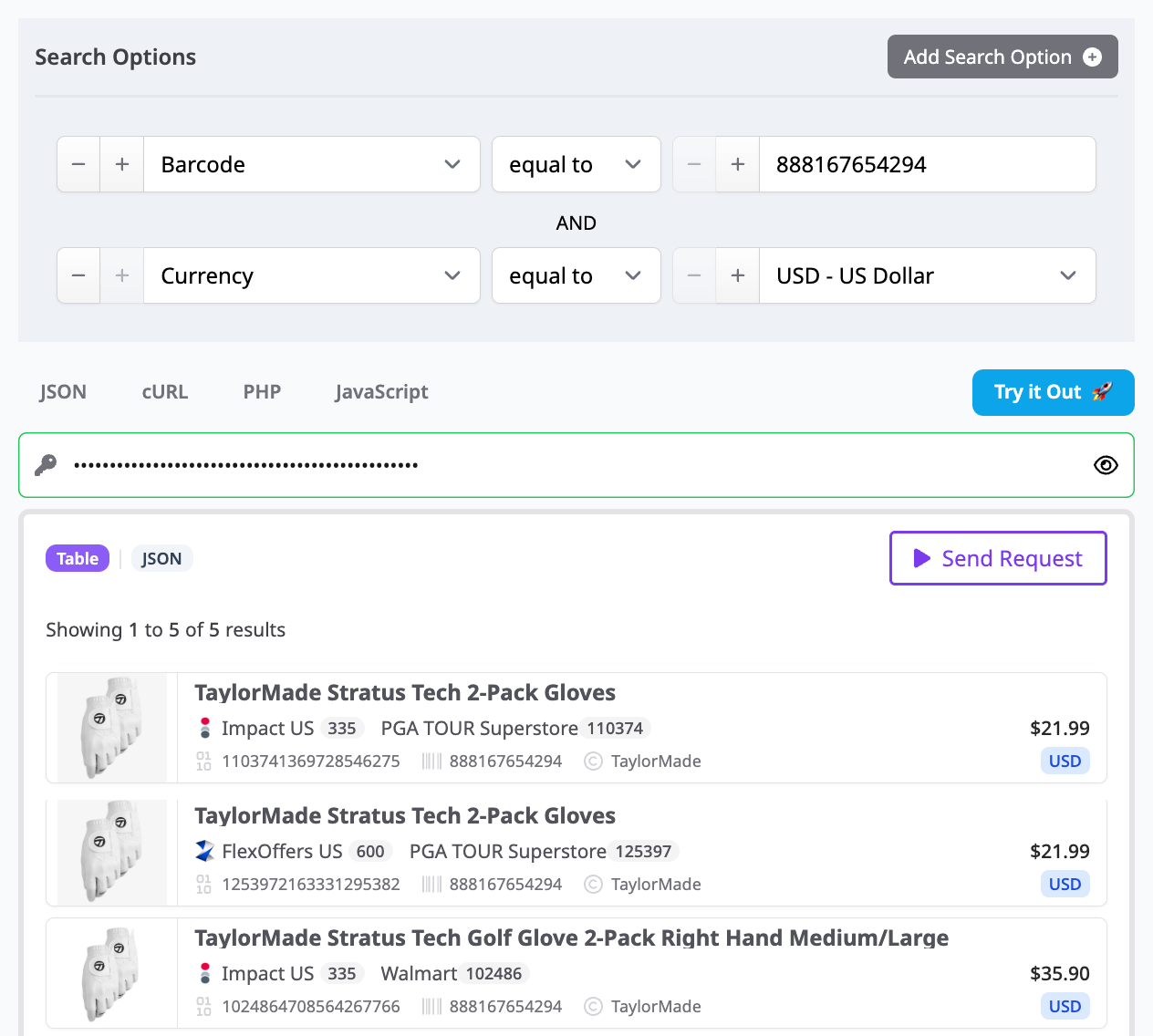This screenshot has height=1036, width=1153.
Task: Click plus beside USD - US Dollar
Action: (738, 275)
